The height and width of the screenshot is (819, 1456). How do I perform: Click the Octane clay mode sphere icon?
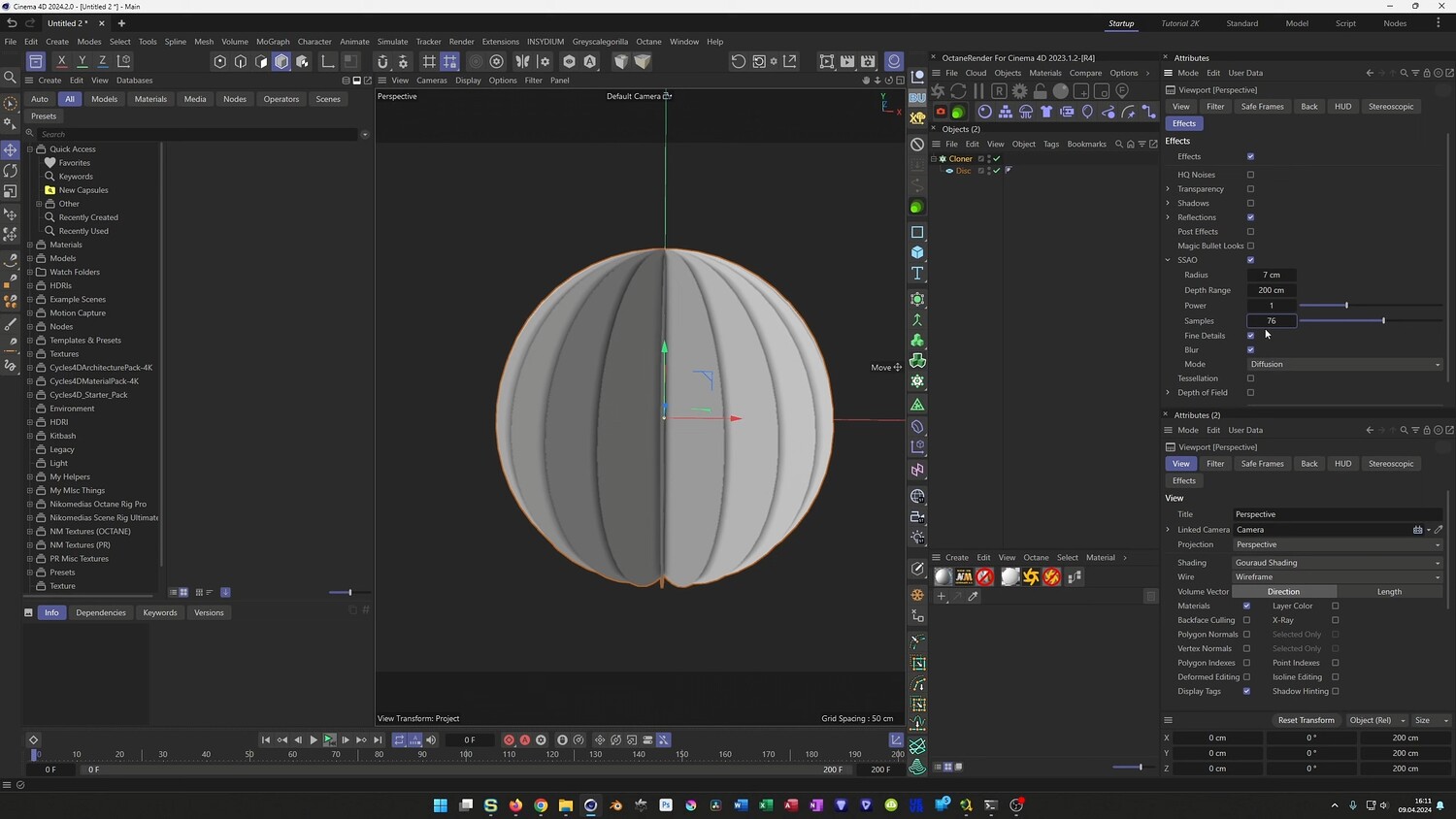1060,91
